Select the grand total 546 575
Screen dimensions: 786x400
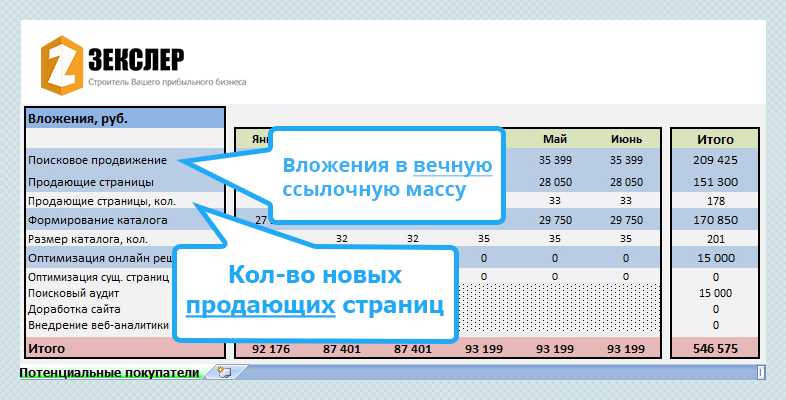(x=715, y=348)
